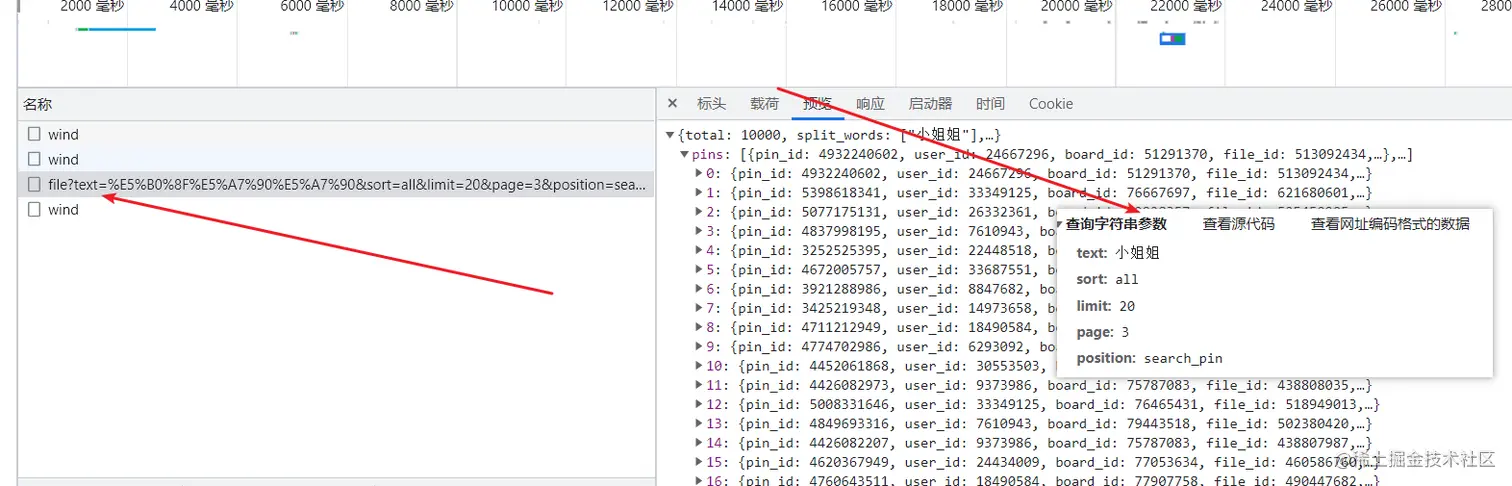
Task: Show the 时间 tab
Action: click(x=990, y=104)
